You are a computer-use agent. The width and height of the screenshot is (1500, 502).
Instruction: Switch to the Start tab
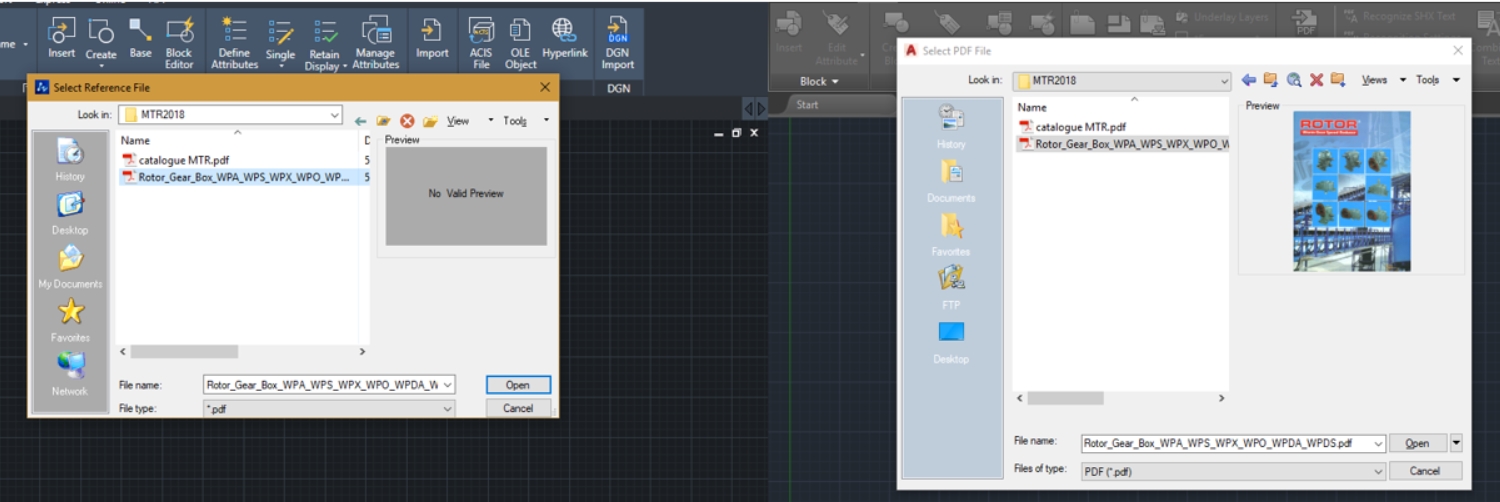[x=807, y=104]
